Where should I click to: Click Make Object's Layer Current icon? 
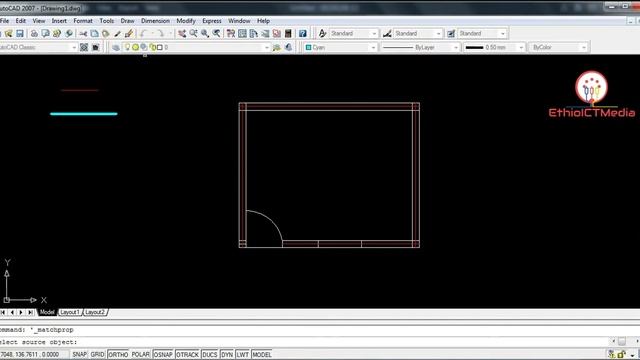277,47
